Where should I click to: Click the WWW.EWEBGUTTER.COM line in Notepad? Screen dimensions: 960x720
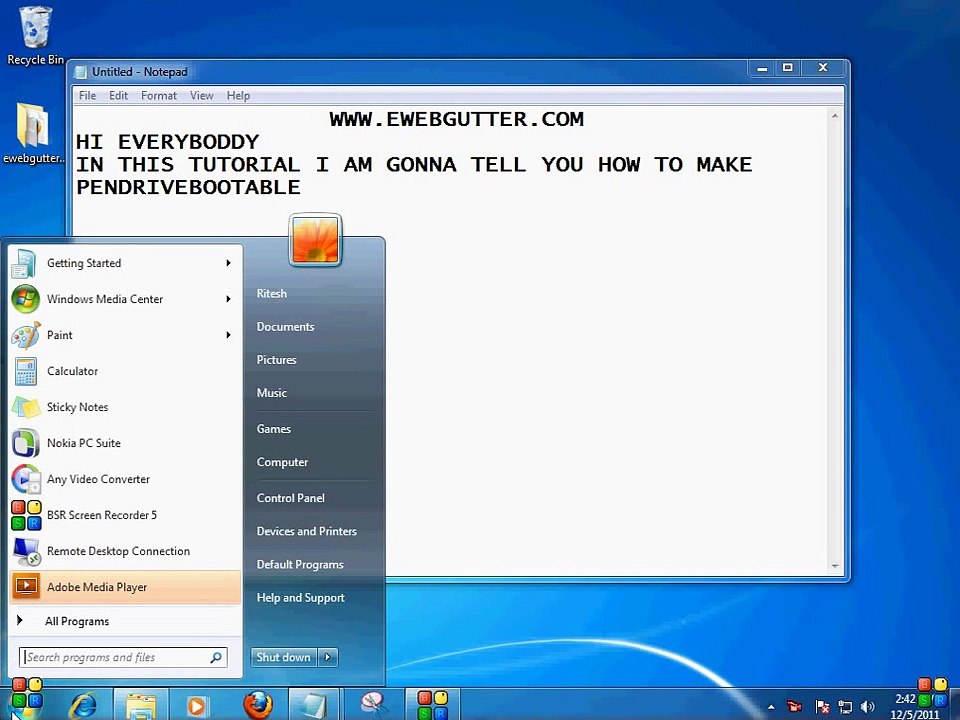[457, 119]
